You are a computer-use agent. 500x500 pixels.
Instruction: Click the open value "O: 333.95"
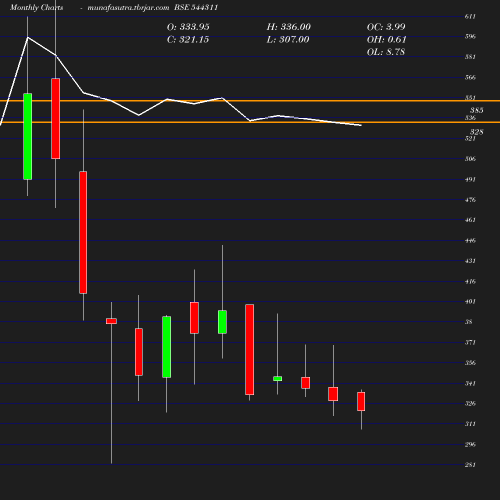click(188, 27)
